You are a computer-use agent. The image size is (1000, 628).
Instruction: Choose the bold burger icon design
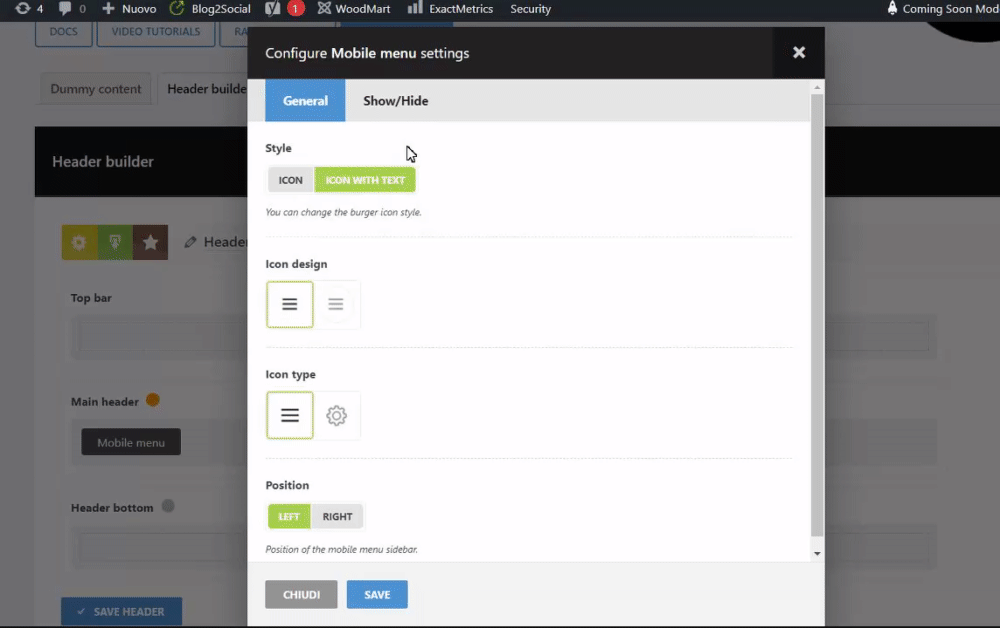290,304
